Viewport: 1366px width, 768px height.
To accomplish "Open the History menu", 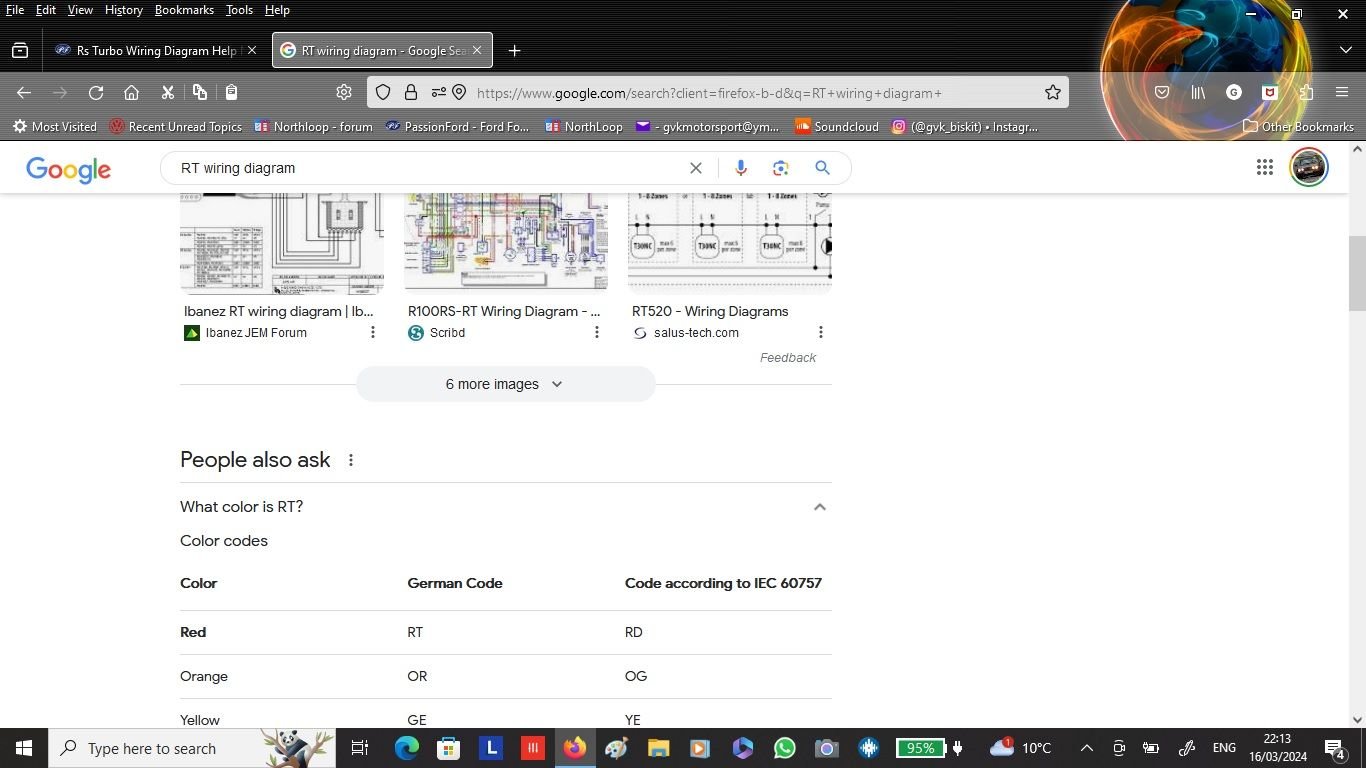I will 123,10.
